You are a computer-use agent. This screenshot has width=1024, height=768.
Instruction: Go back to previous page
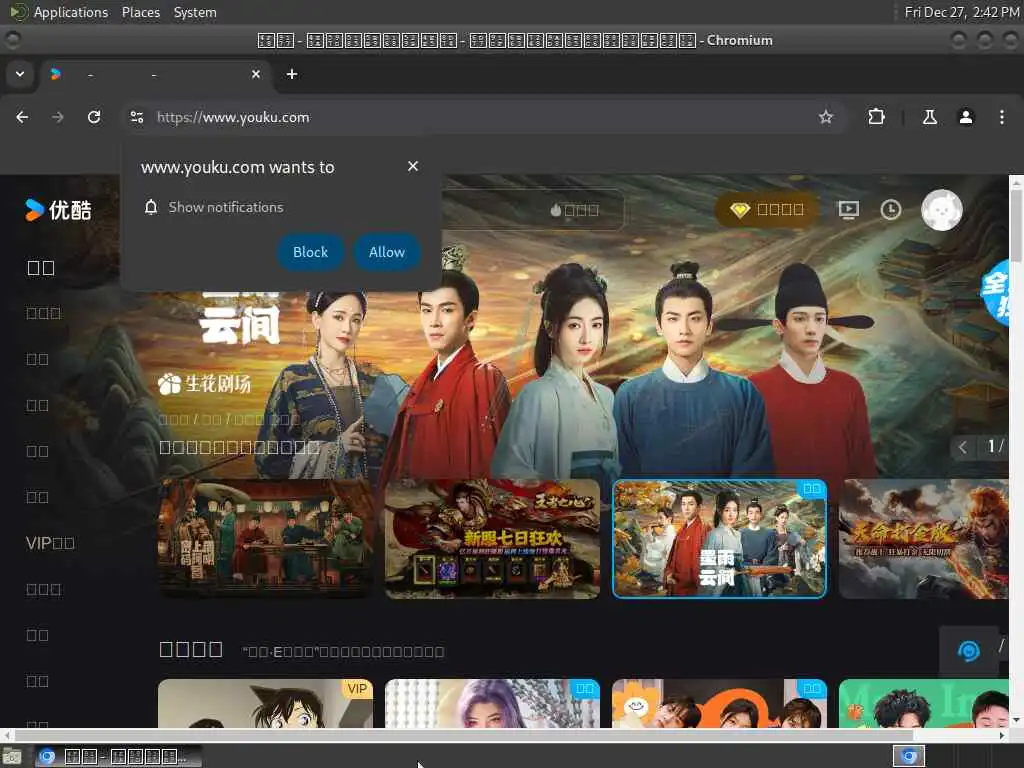pyautogui.click(x=22, y=117)
